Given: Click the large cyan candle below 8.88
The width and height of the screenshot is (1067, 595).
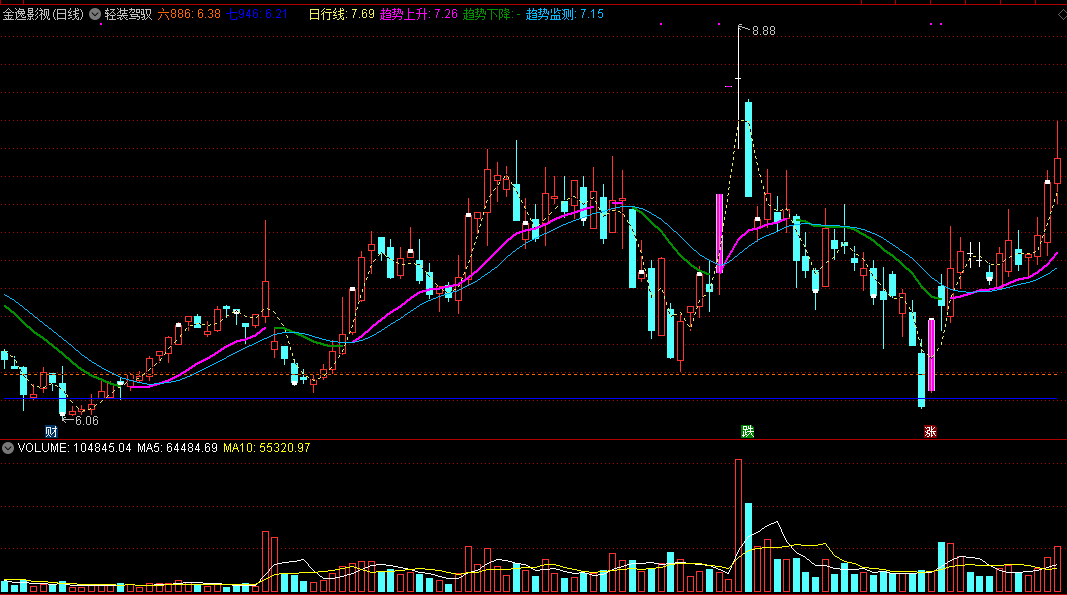Looking at the screenshot, I should (749, 149).
